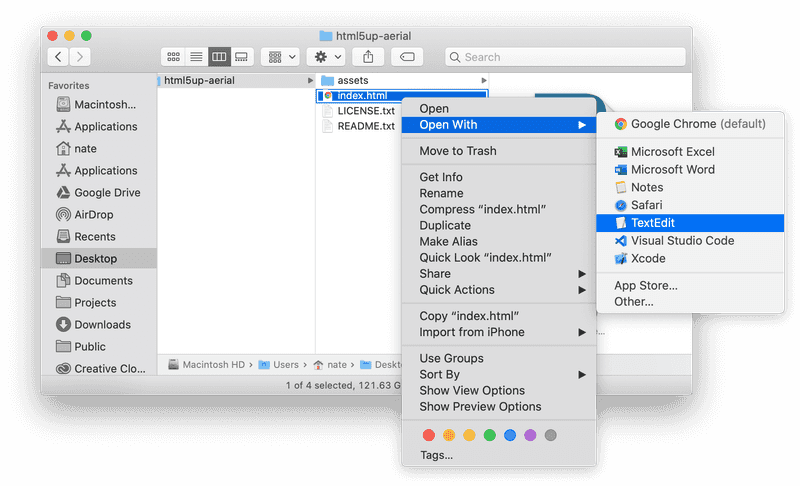Switch to icon view in toolbar

point(174,57)
